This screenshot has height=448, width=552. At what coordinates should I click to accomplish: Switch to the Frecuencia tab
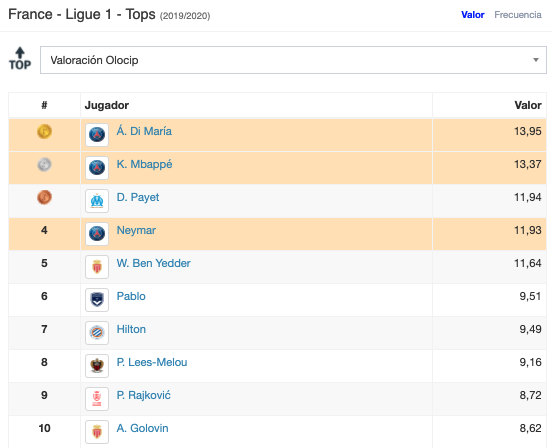(518, 15)
